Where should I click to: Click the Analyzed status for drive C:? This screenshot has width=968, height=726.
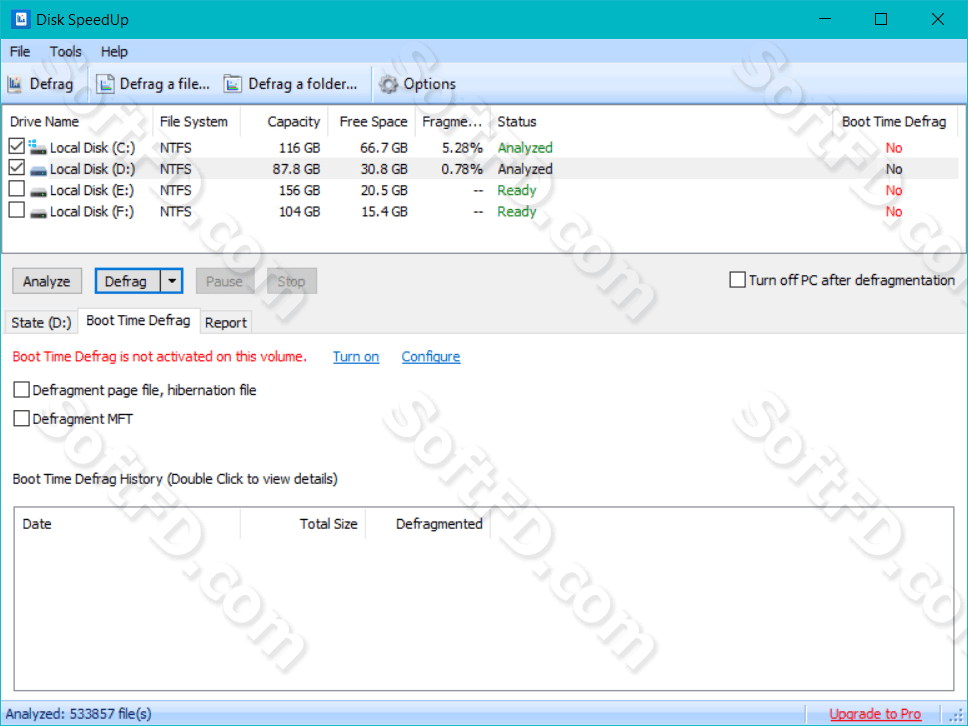coord(525,148)
